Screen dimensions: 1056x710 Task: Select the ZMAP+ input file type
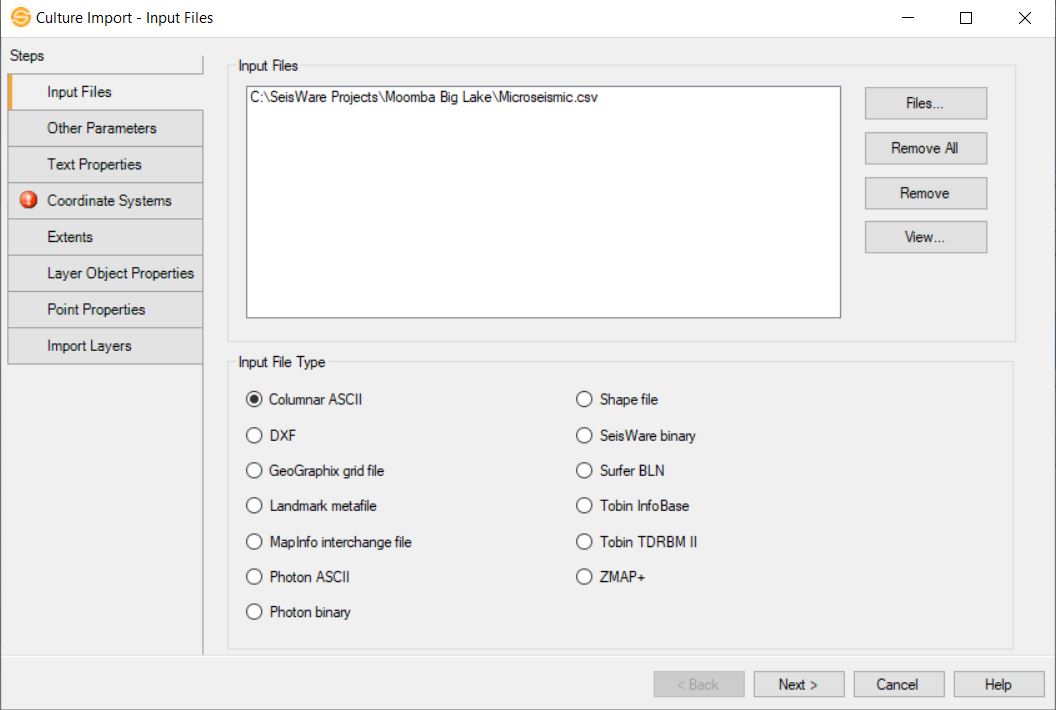(585, 577)
